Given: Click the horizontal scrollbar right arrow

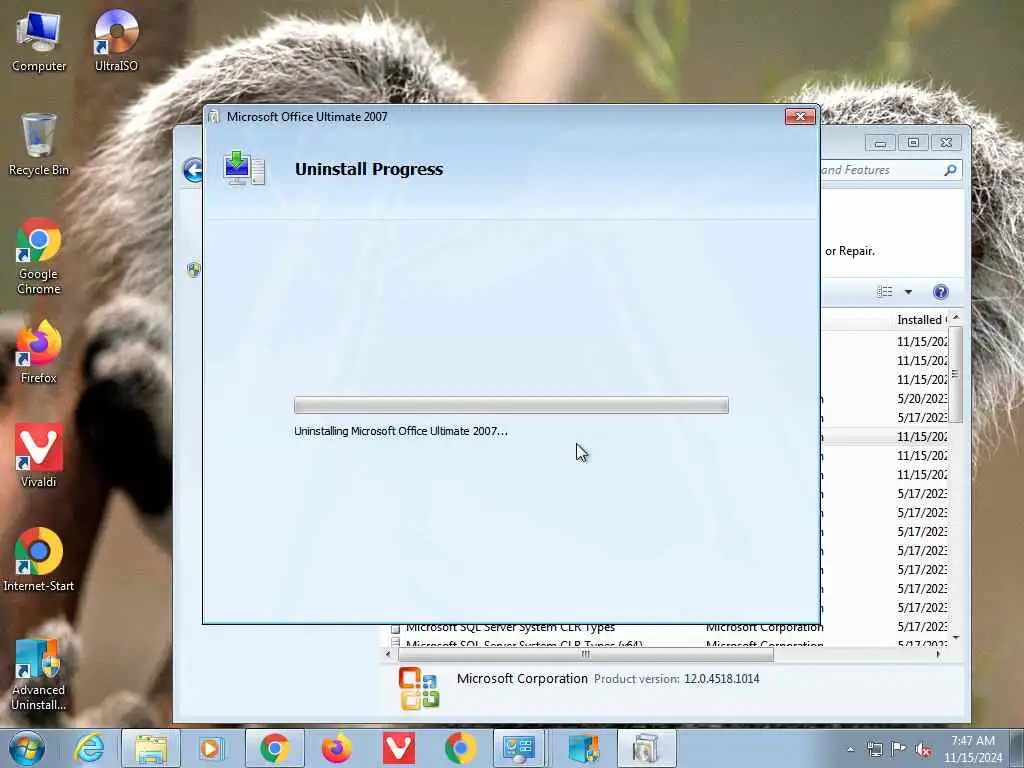Looking at the screenshot, I should [x=938, y=654].
